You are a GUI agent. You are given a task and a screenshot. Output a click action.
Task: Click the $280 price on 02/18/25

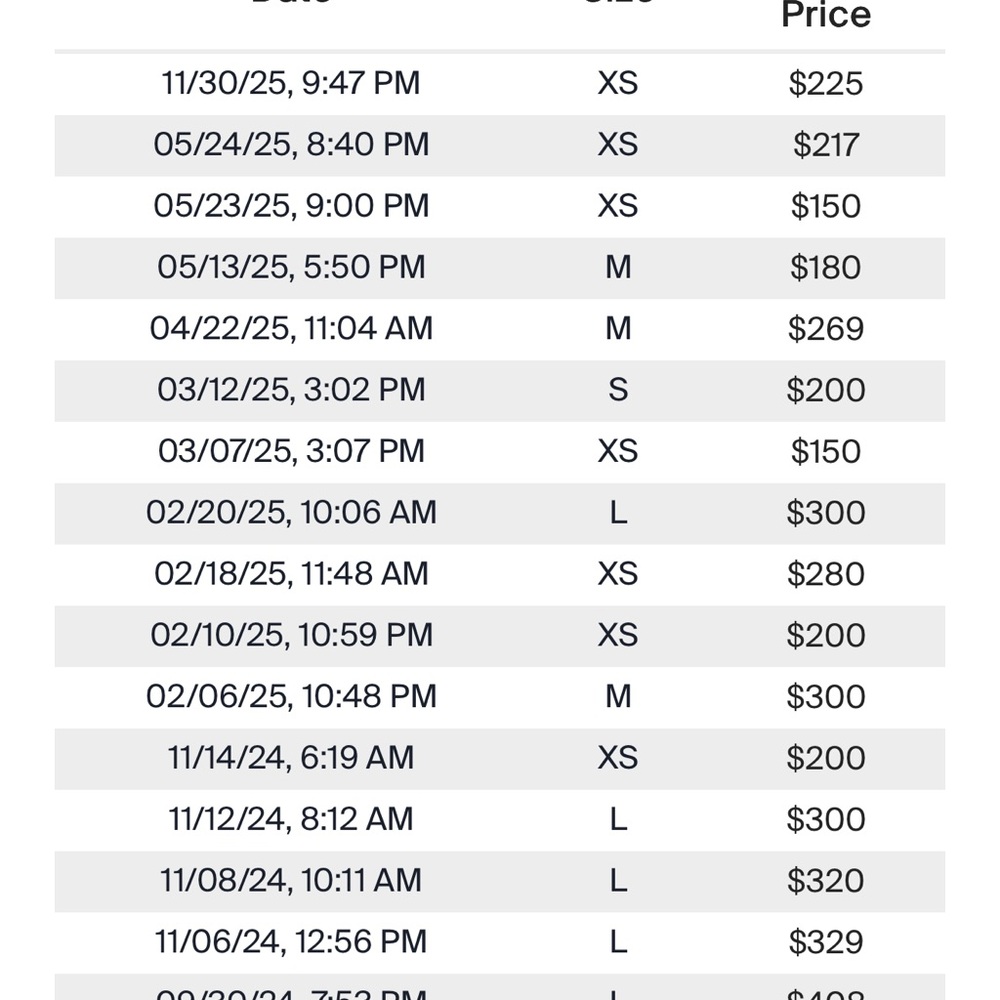(826, 574)
